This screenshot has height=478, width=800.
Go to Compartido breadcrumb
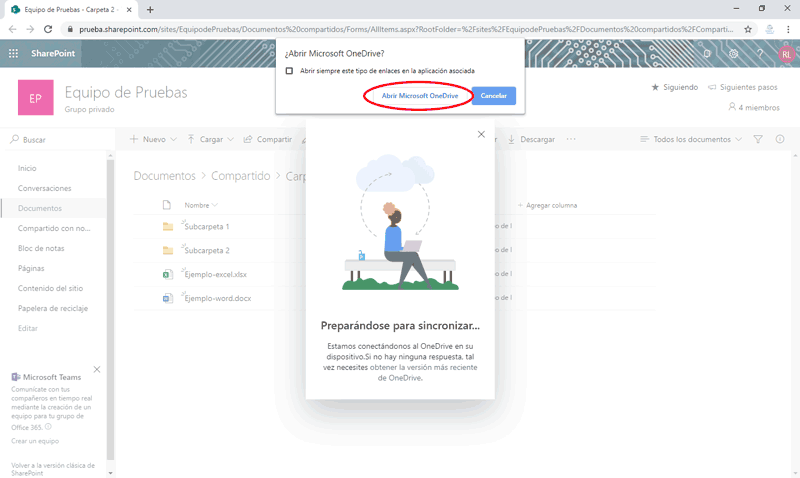[241, 176]
